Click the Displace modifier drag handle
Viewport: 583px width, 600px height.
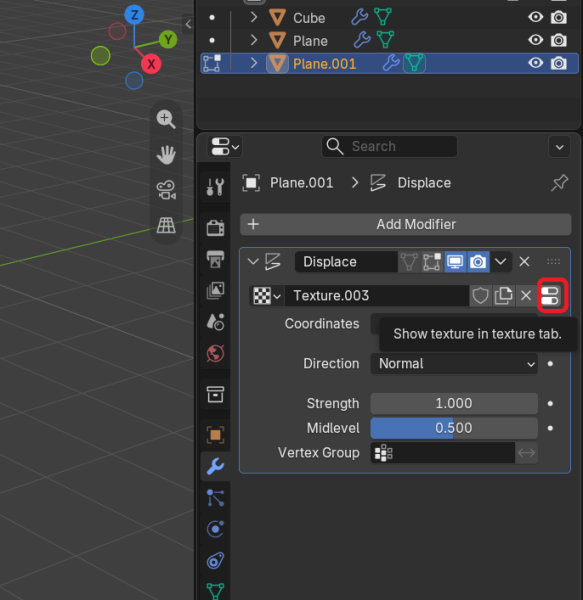pyautogui.click(x=554, y=262)
